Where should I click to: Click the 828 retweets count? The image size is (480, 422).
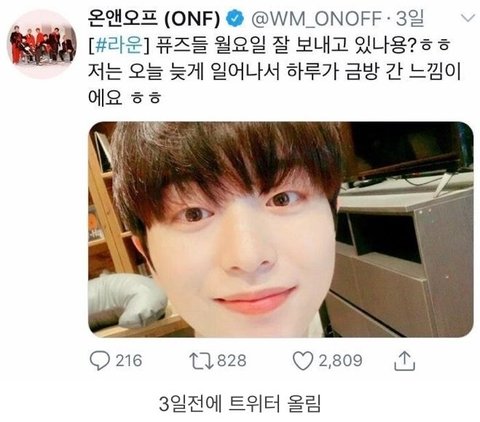232,361
